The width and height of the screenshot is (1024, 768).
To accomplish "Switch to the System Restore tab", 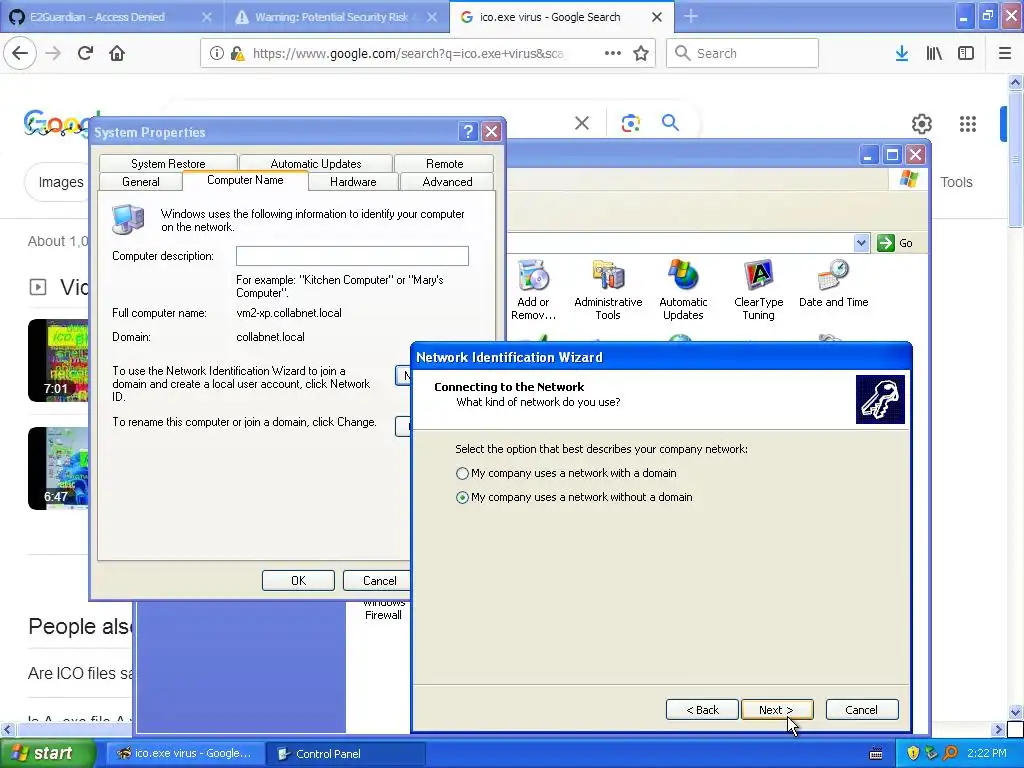I will point(168,163).
